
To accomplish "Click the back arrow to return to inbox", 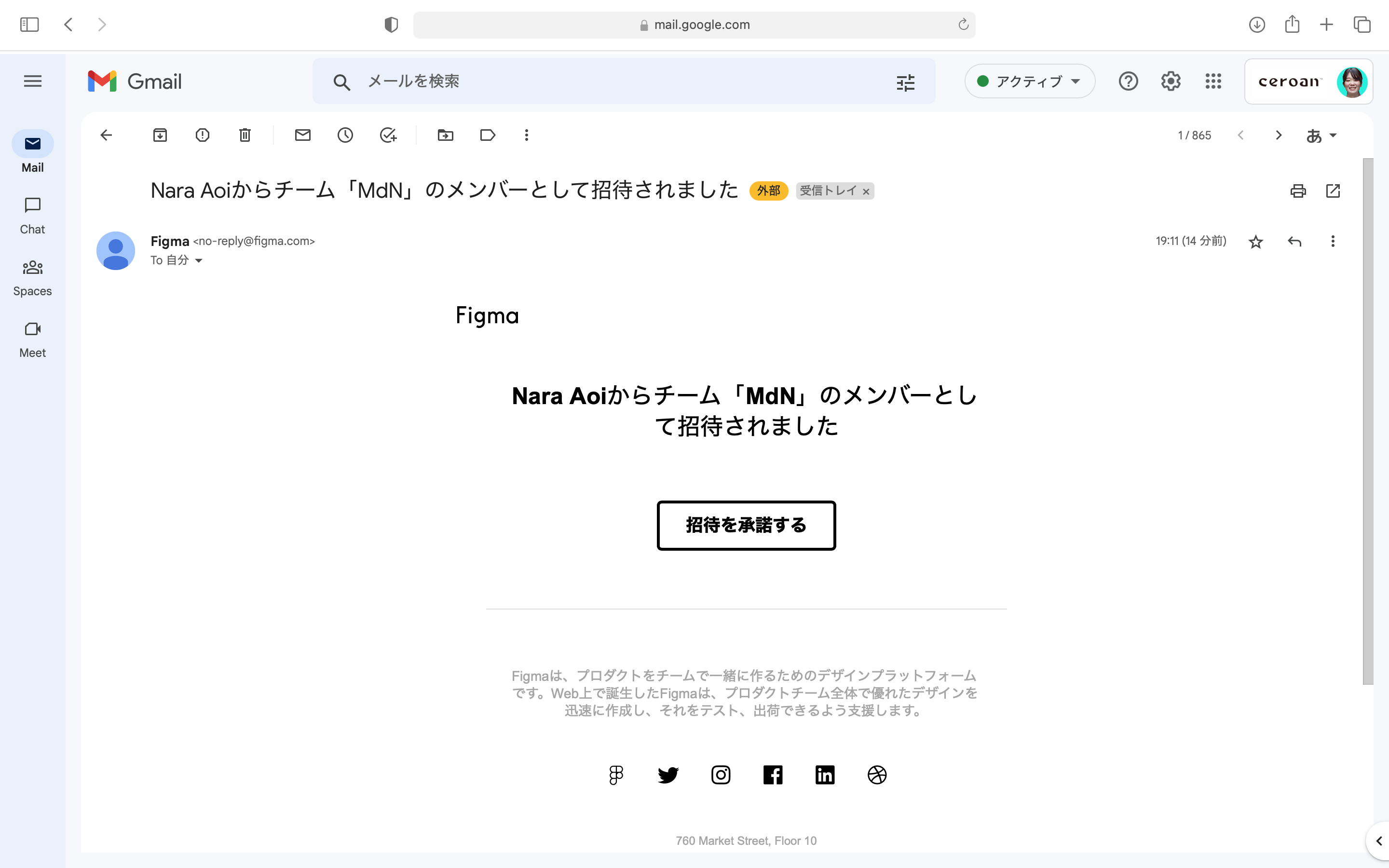I will [x=106, y=135].
